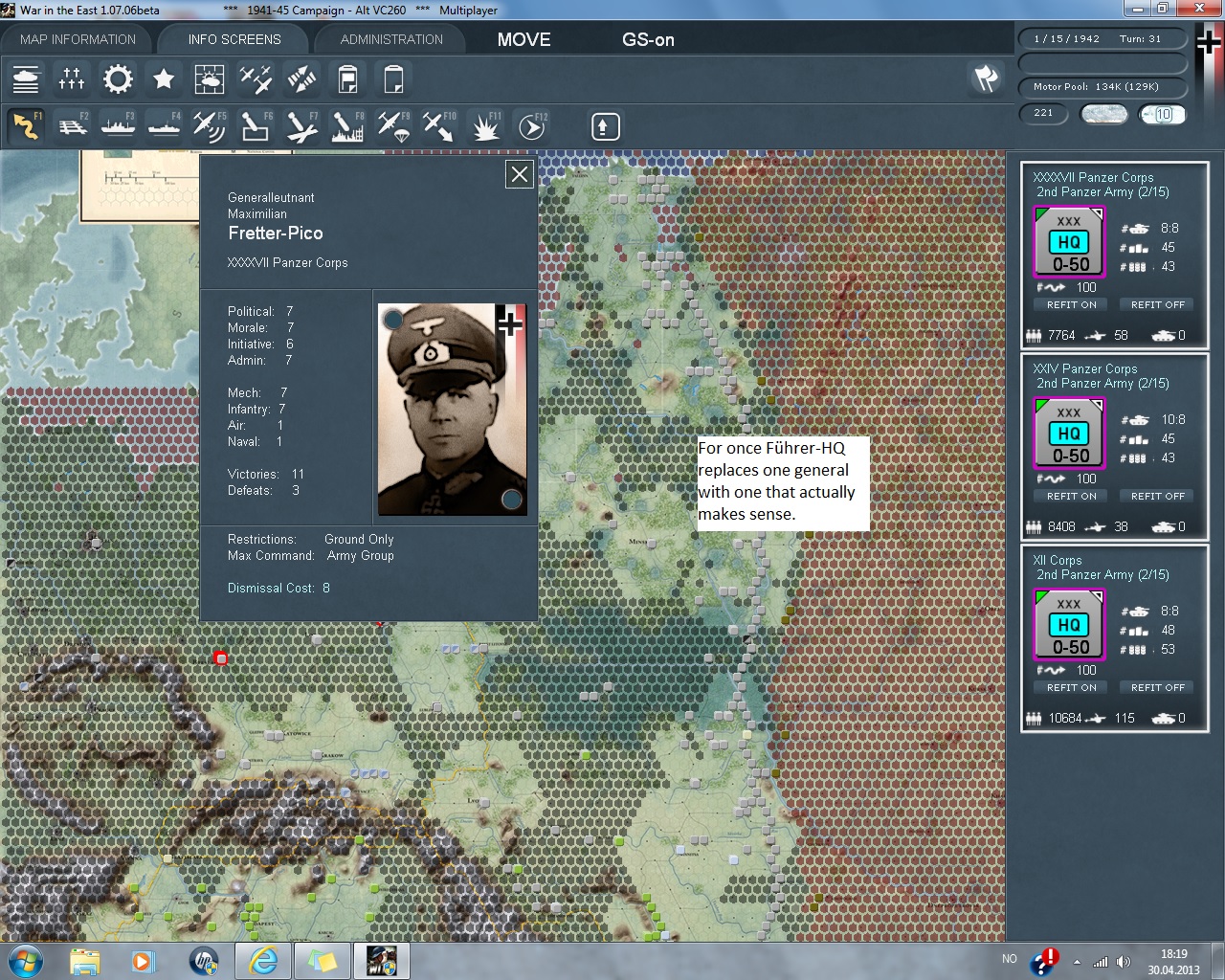The width and height of the screenshot is (1225, 980).
Task: Close the Fretter-Pico leader panel
Action: coord(519,174)
